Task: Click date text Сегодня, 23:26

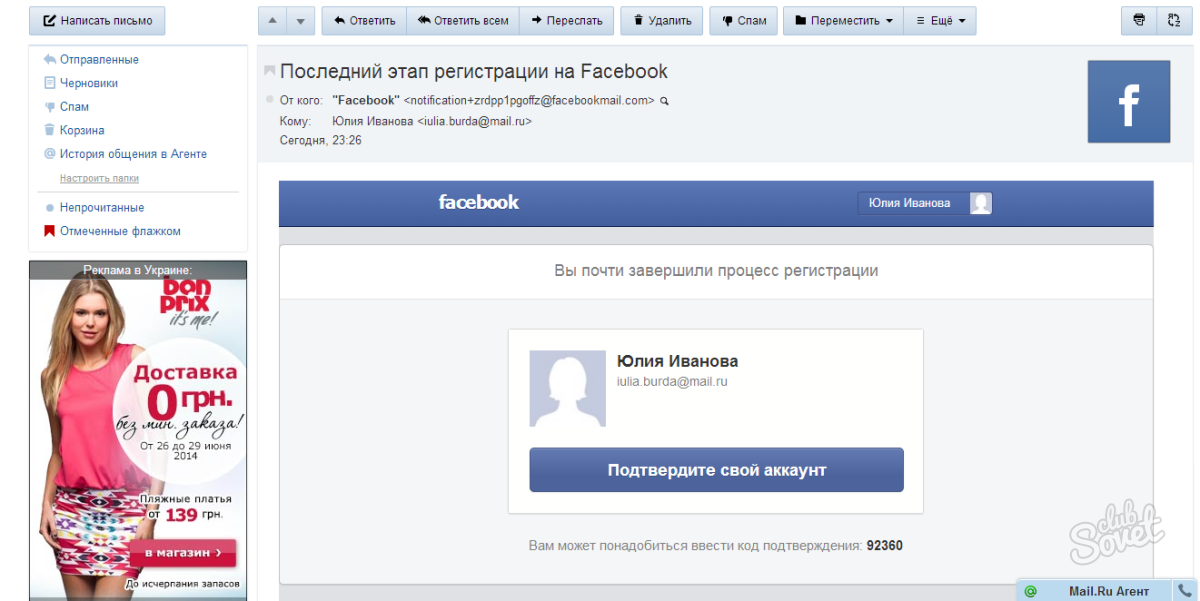Action: pos(320,141)
